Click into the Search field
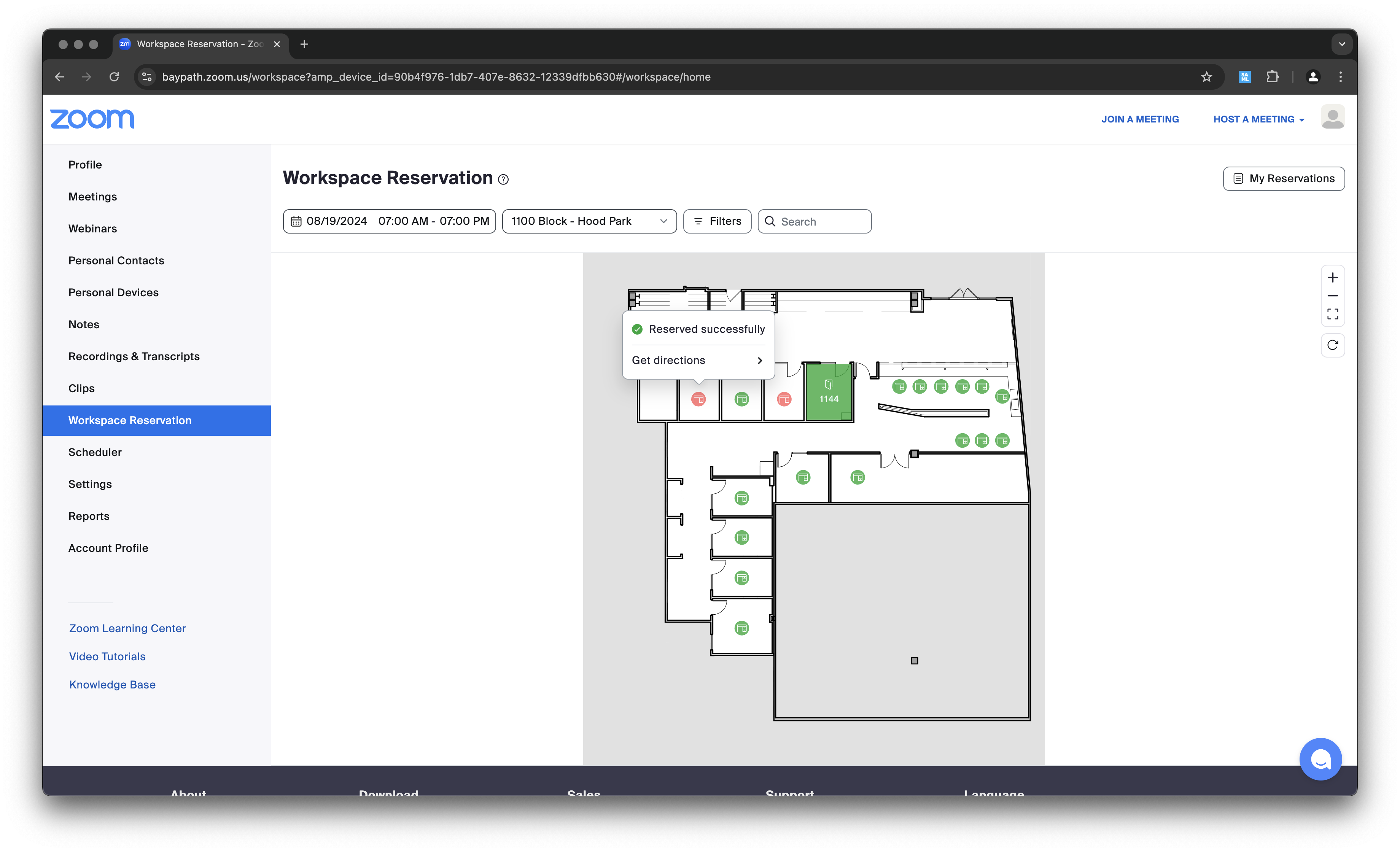The width and height of the screenshot is (1400, 852). 821,221
